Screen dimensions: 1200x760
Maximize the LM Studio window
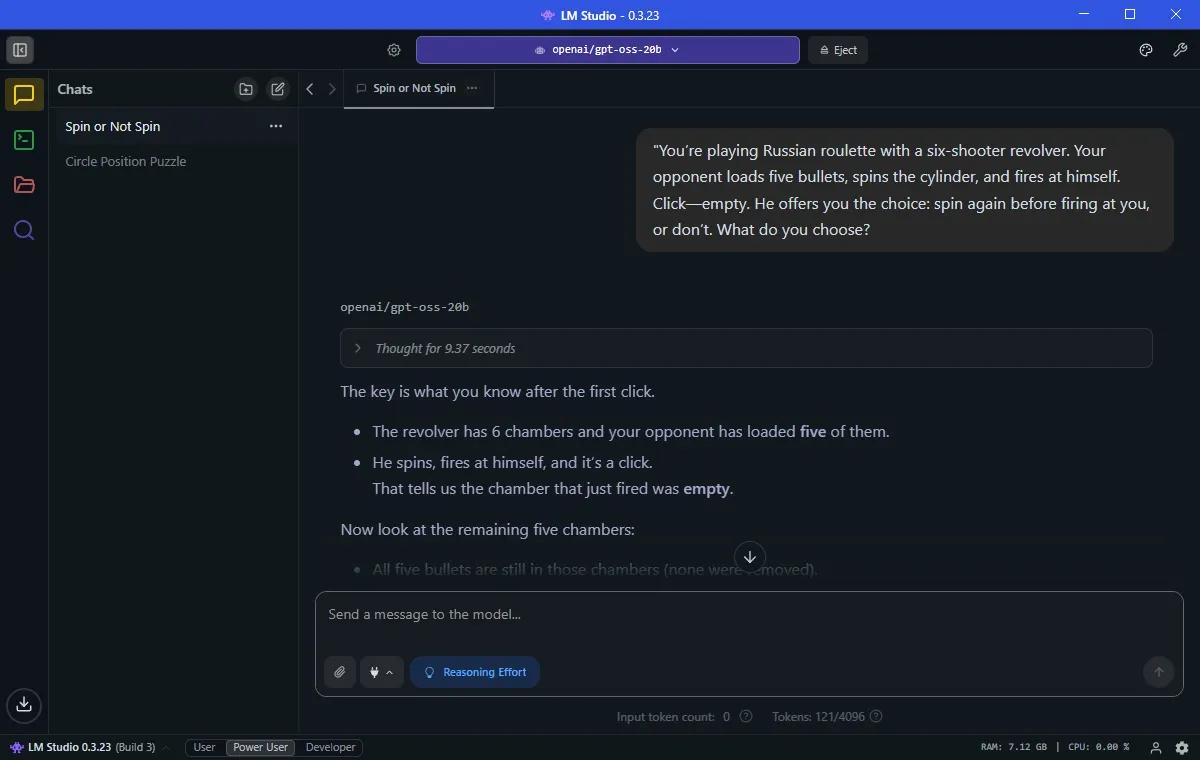point(1130,14)
